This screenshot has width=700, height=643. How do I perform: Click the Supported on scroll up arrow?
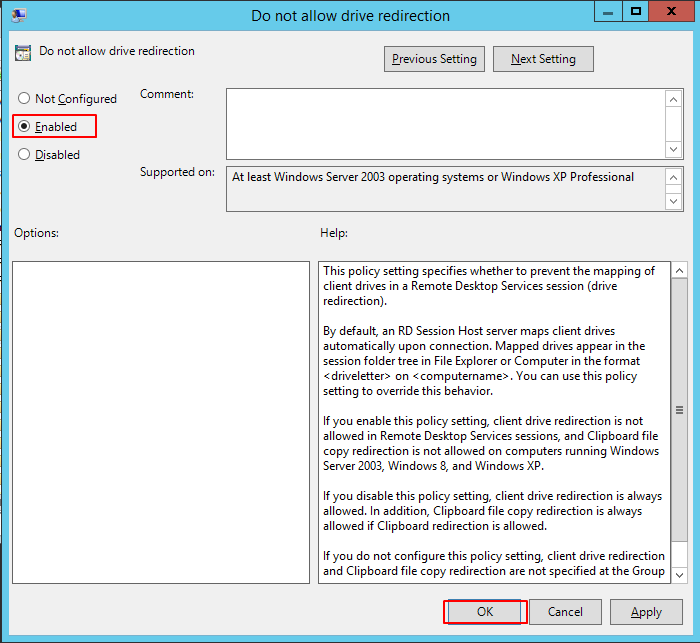673,178
